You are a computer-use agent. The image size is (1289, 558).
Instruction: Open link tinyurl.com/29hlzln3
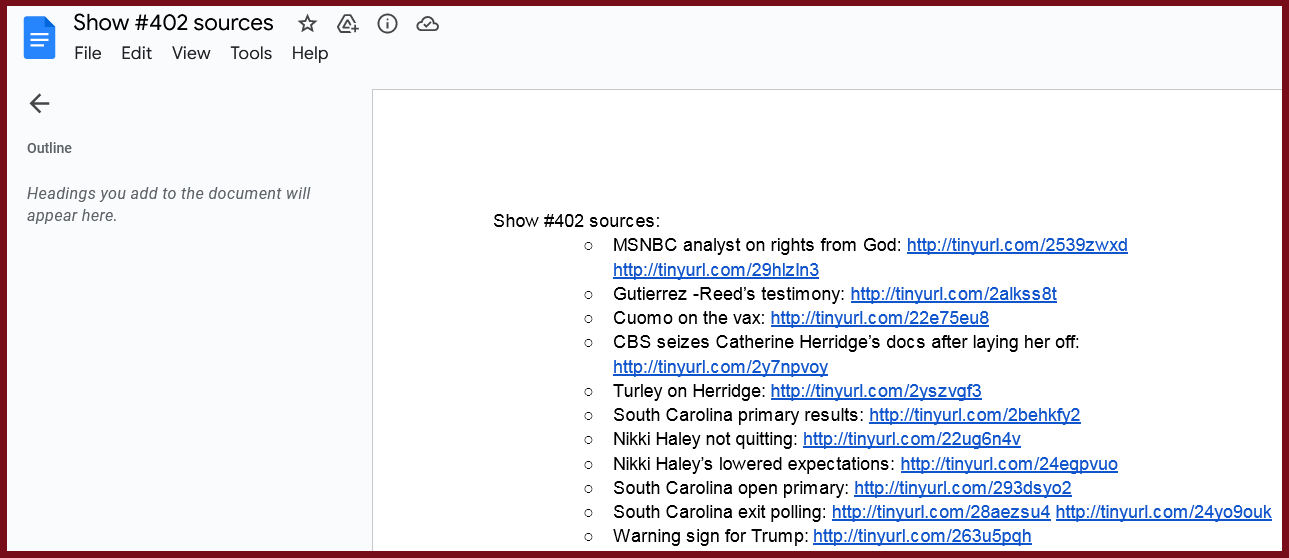click(x=716, y=270)
